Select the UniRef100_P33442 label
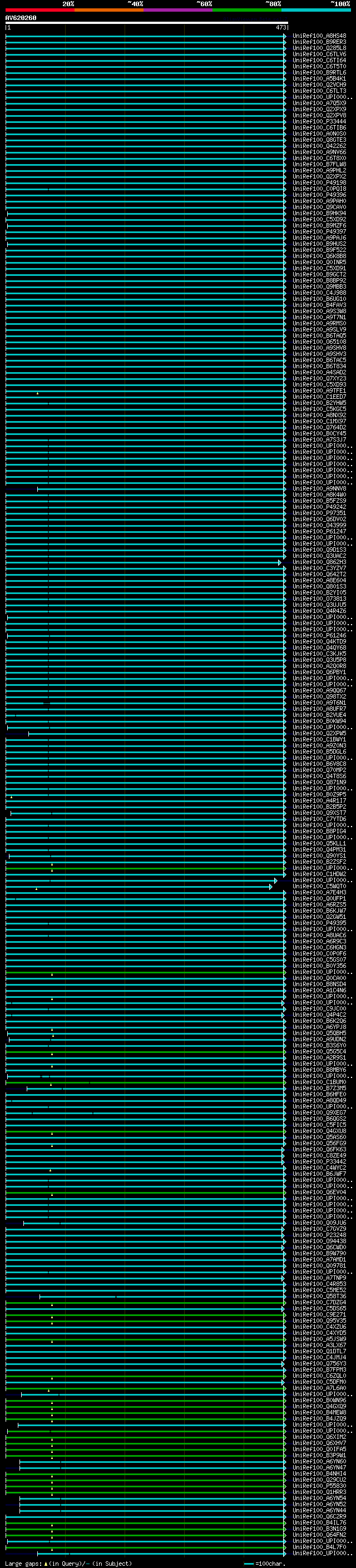The image size is (356, 1568). (x=319, y=1162)
